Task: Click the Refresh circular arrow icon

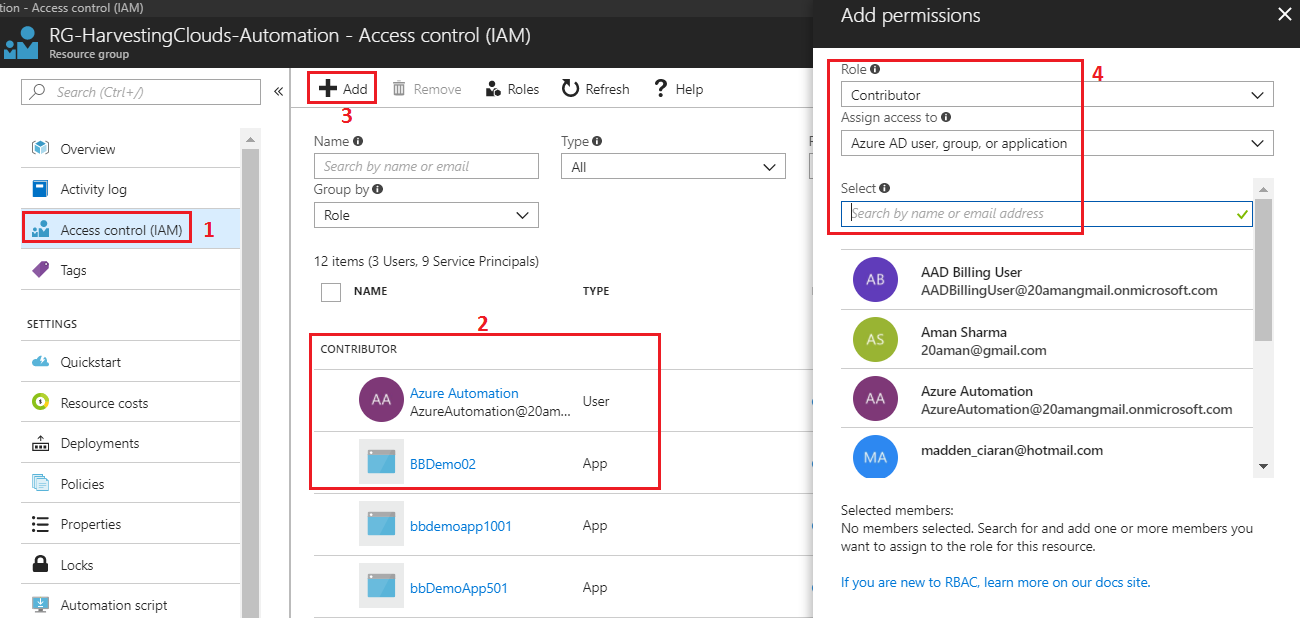Action: point(570,89)
